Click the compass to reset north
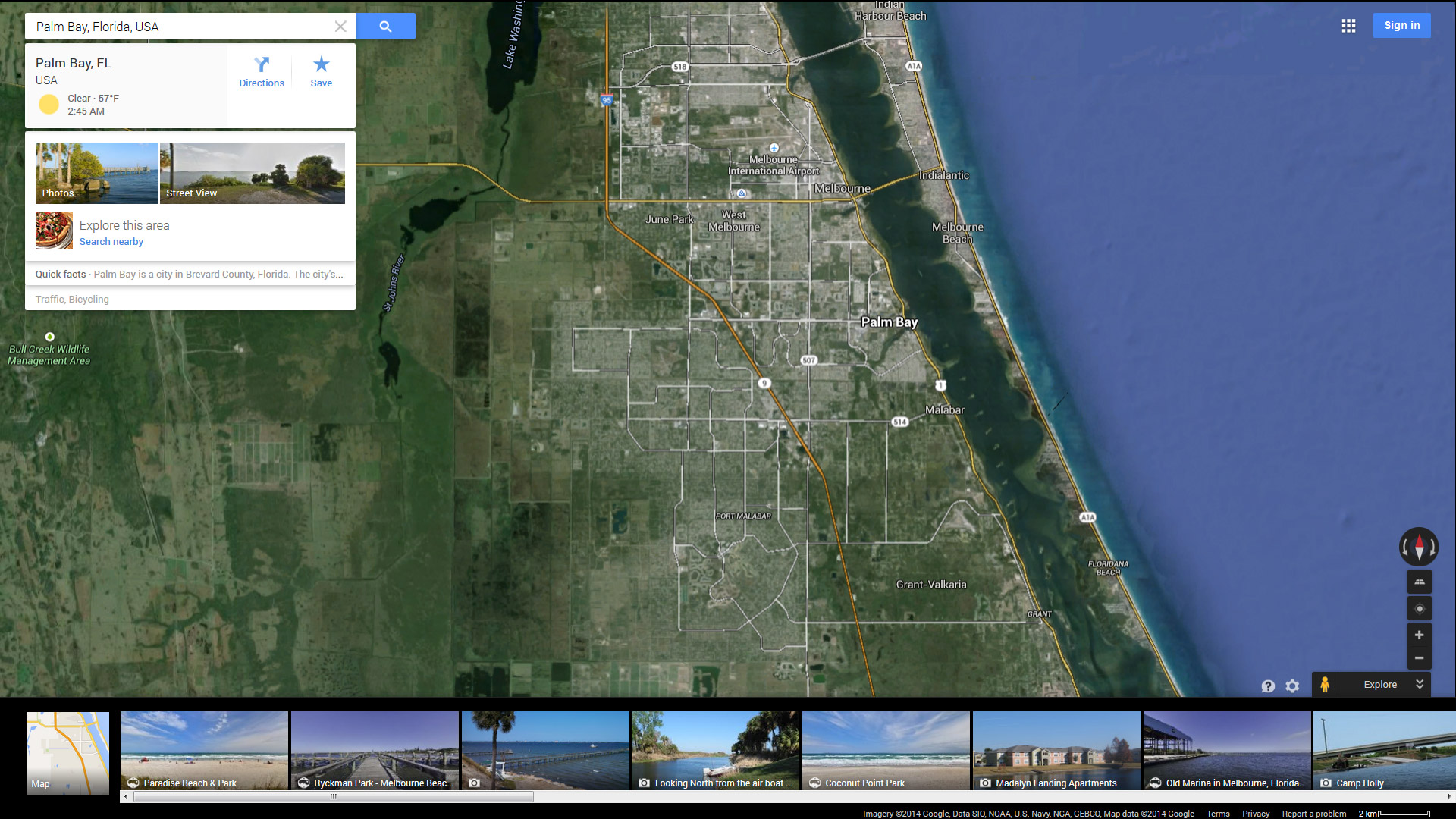 [1419, 547]
